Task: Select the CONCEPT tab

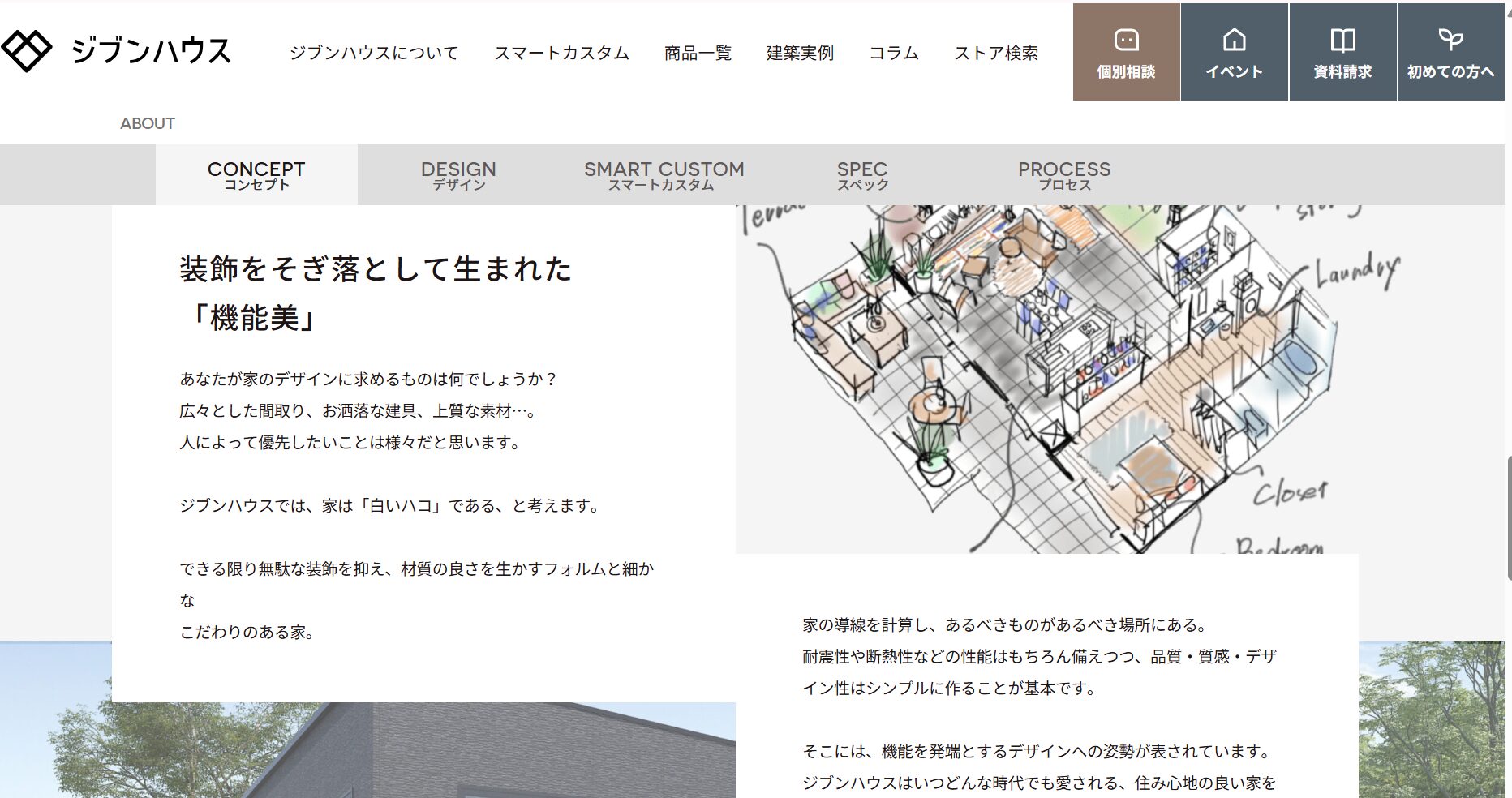Action: [x=256, y=174]
